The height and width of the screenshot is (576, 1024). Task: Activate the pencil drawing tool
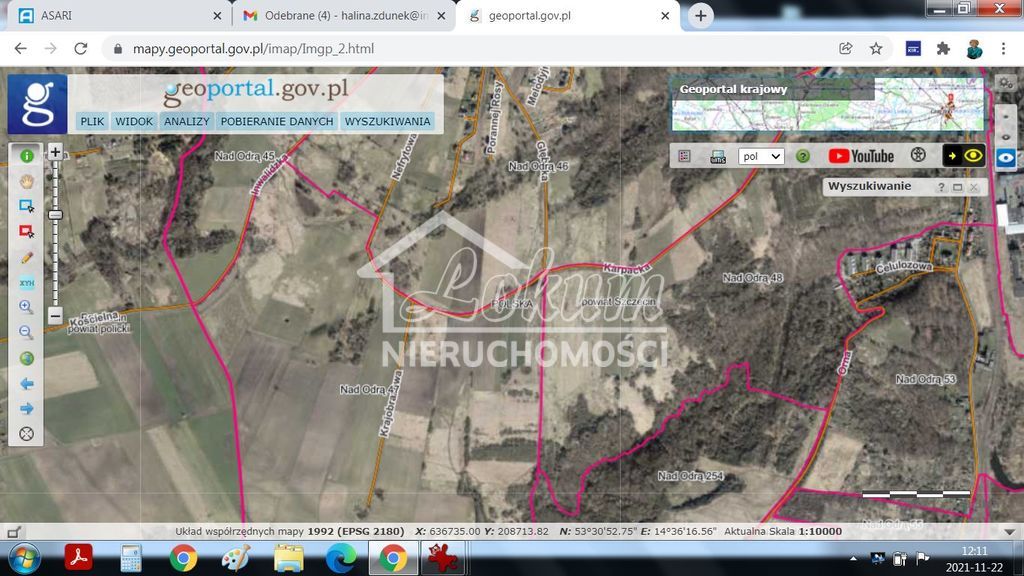coord(26,257)
